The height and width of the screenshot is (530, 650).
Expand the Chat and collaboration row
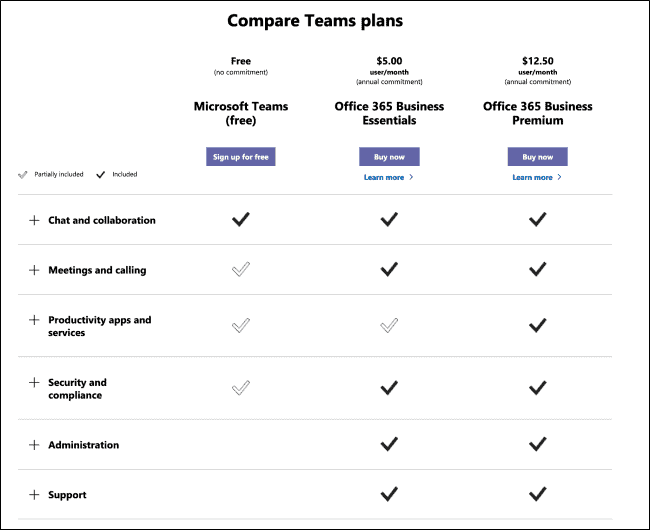click(x=34, y=220)
